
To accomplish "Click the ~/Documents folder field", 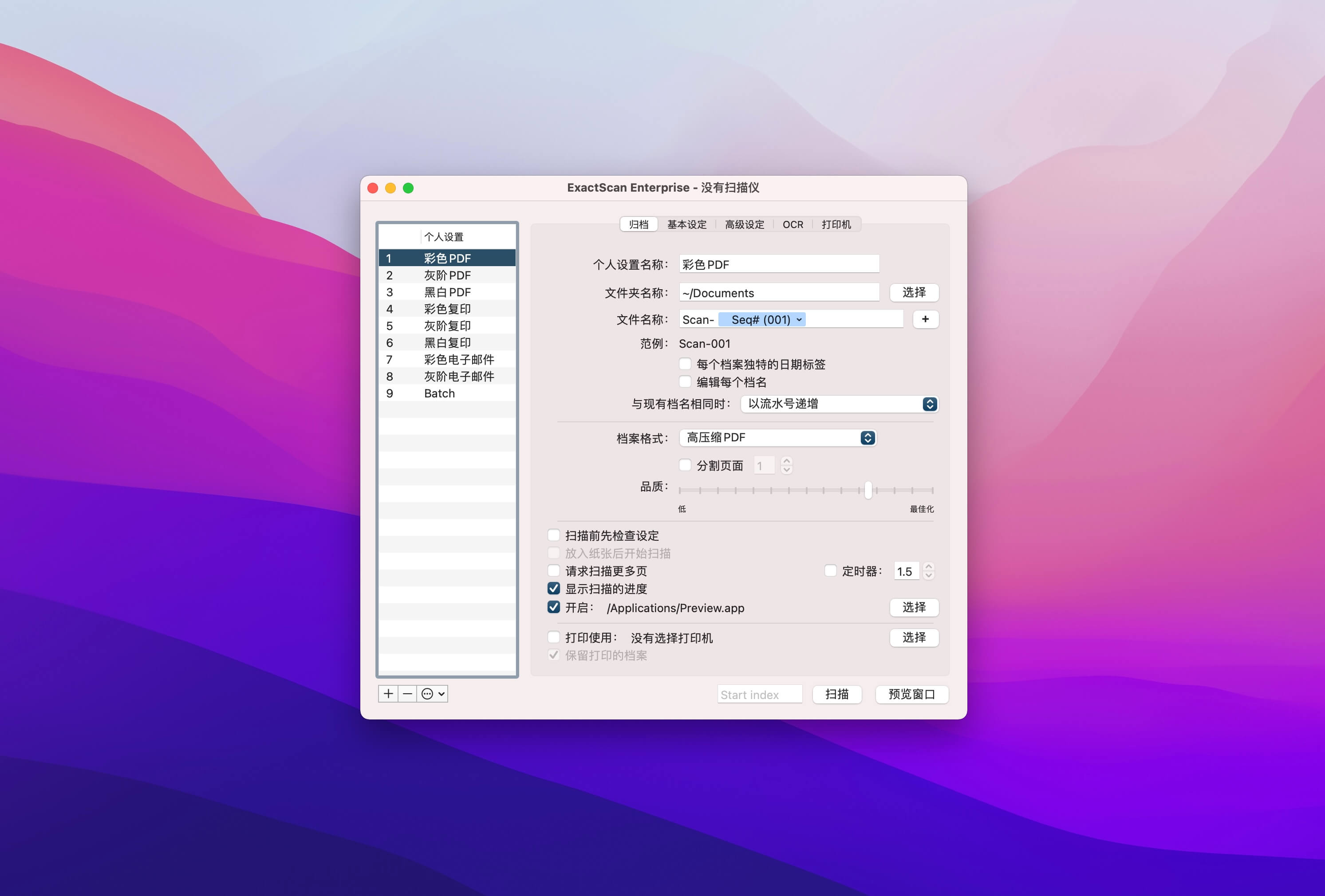I will click(779, 292).
